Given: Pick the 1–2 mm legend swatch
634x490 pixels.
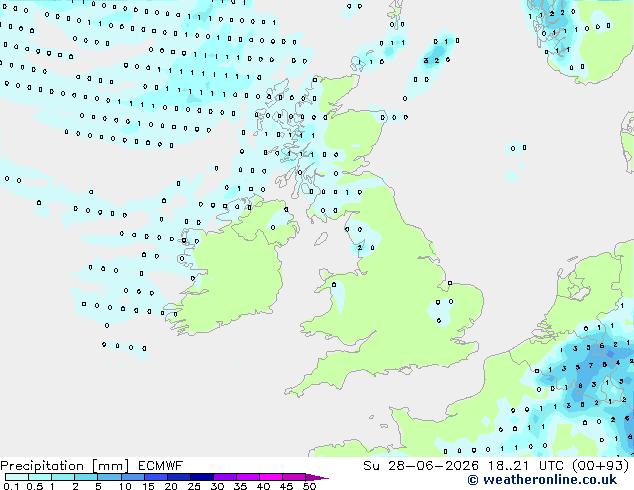Looking at the screenshot, I should coord(63,477).
